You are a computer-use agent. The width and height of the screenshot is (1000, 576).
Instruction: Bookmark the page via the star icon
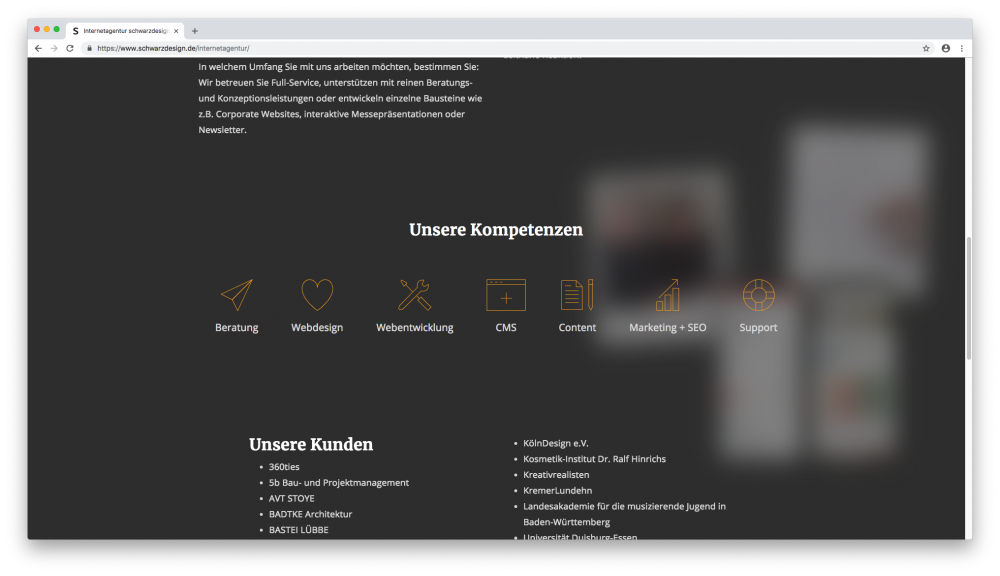pos(928,47)
